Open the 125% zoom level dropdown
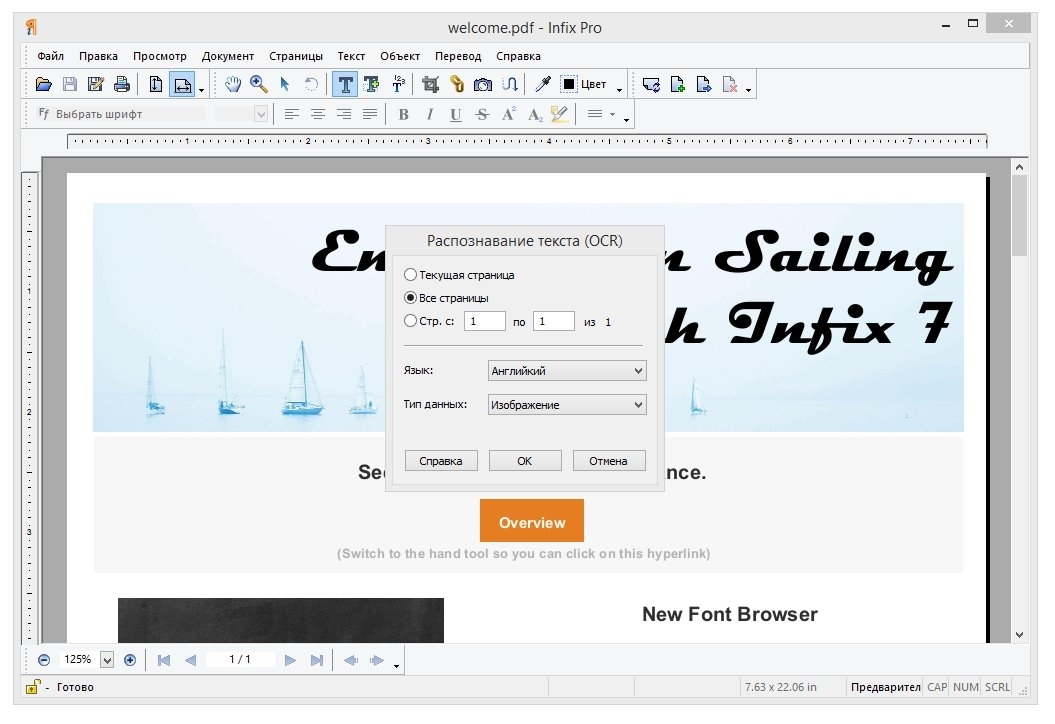Screen dimensions: 1055x724 coord(107,660)
